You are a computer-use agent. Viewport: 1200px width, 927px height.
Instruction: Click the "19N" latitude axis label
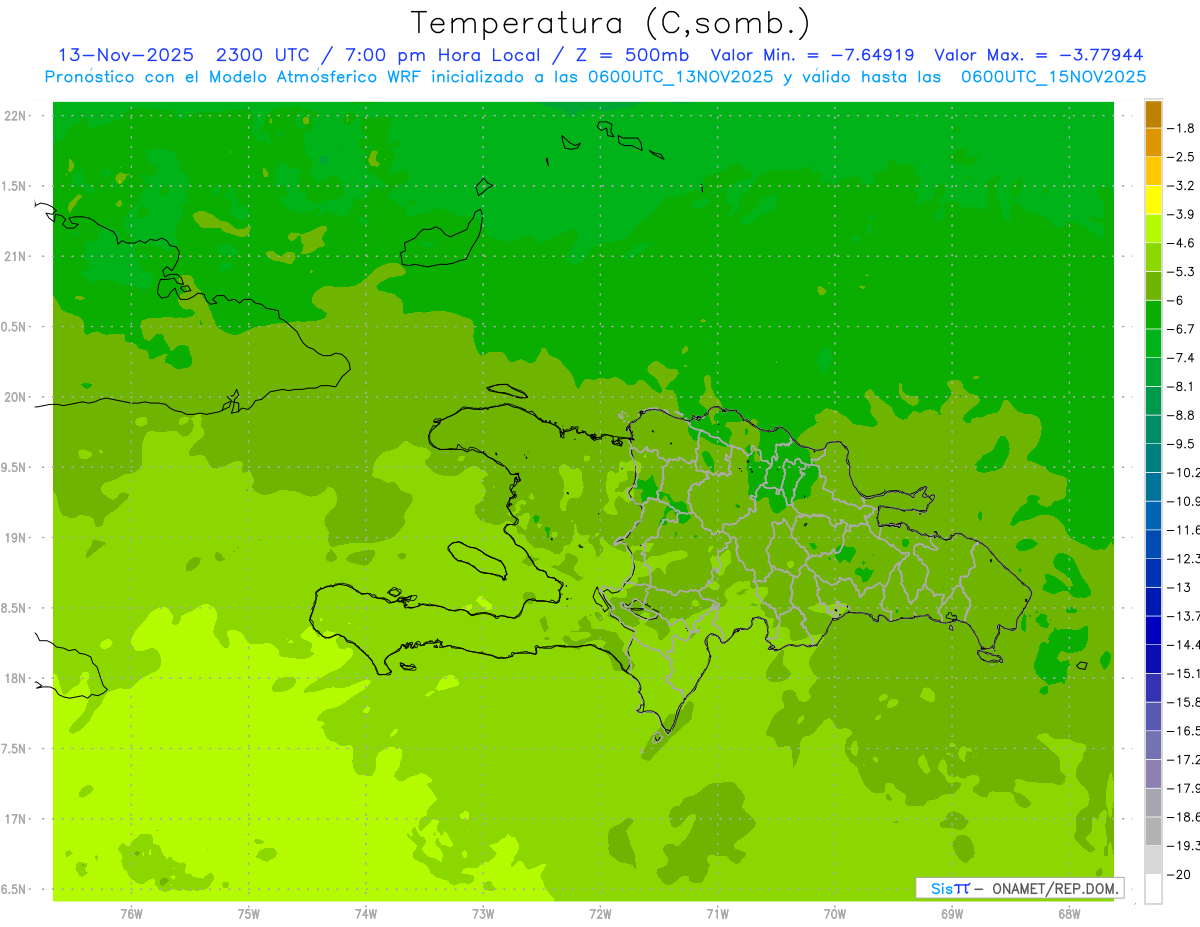point(16,538)
